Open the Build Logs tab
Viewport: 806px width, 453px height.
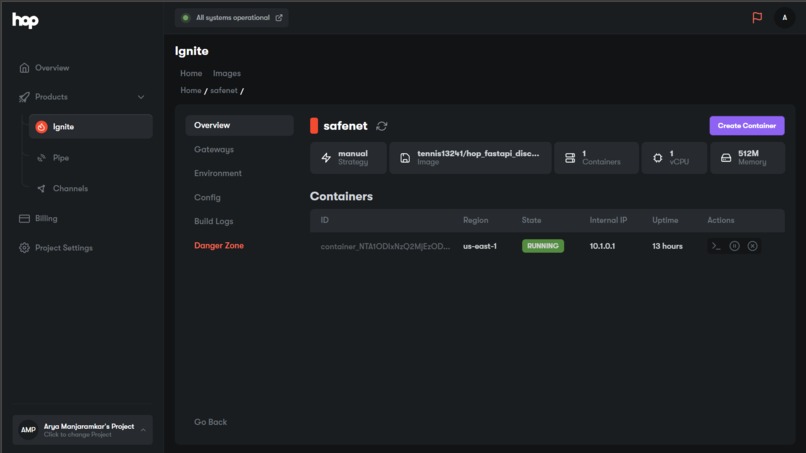214,221
